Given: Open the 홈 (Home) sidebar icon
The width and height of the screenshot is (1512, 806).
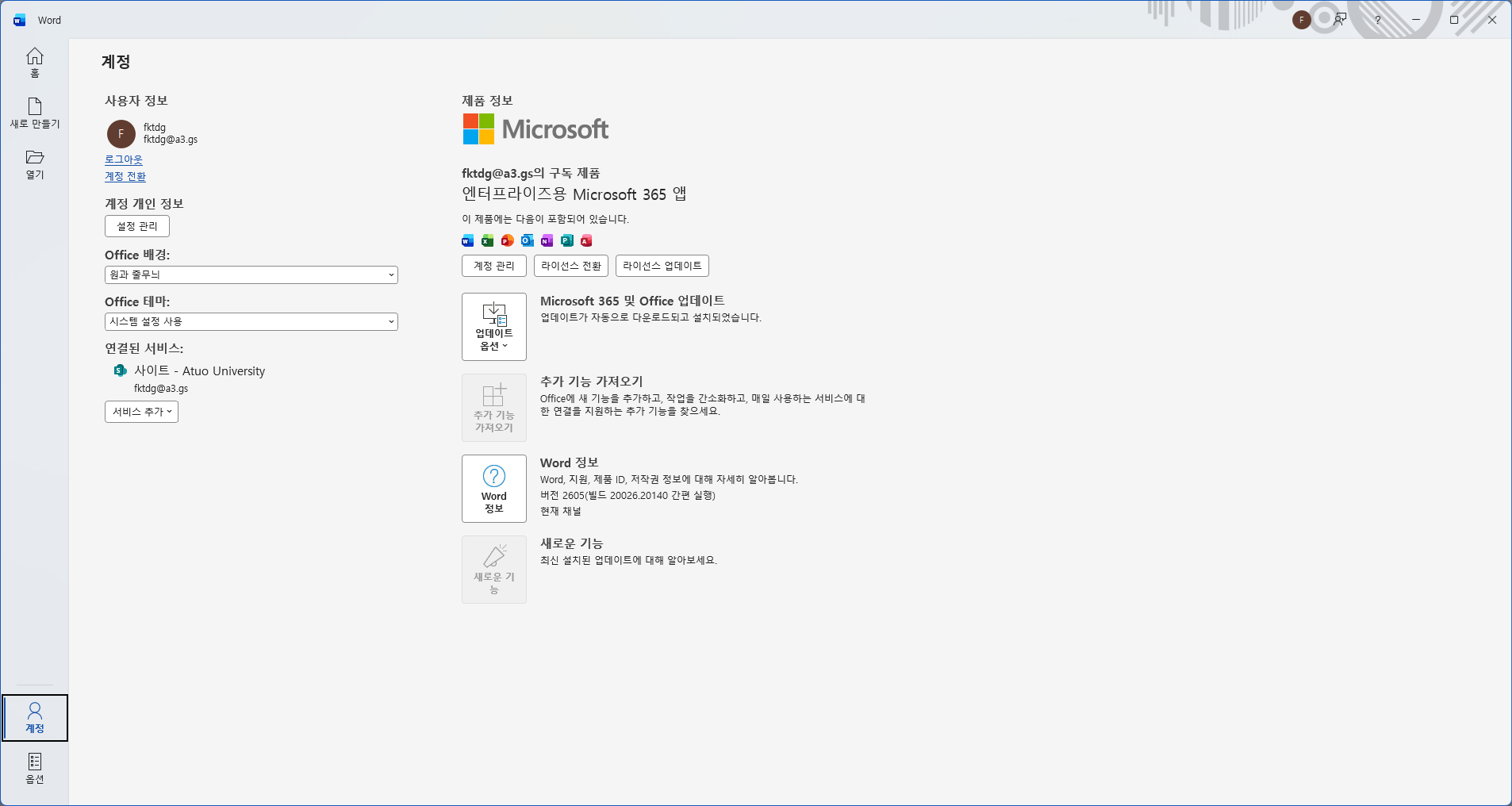Looking at the screenshot, I should click(x=34, y=62).
